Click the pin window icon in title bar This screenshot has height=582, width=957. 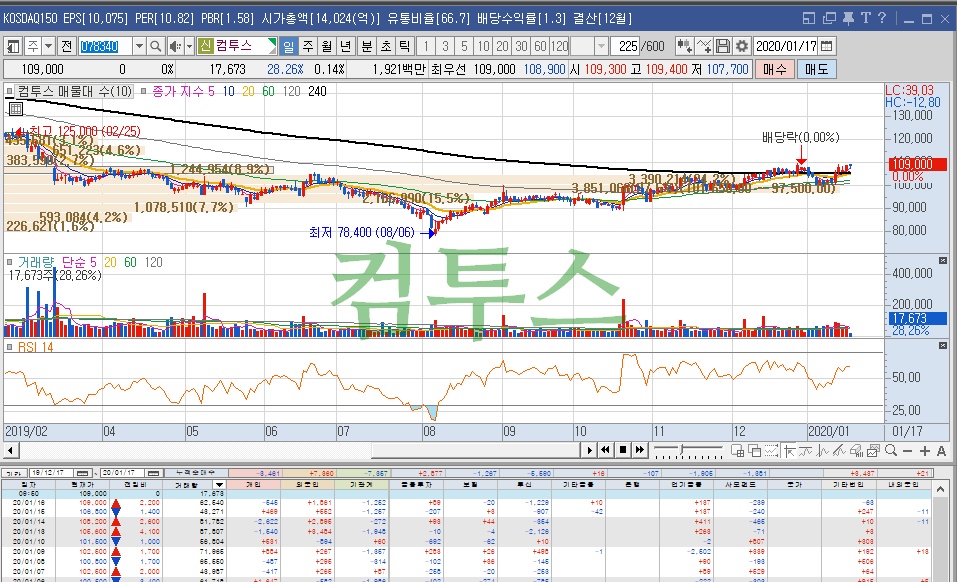(848, 18)
